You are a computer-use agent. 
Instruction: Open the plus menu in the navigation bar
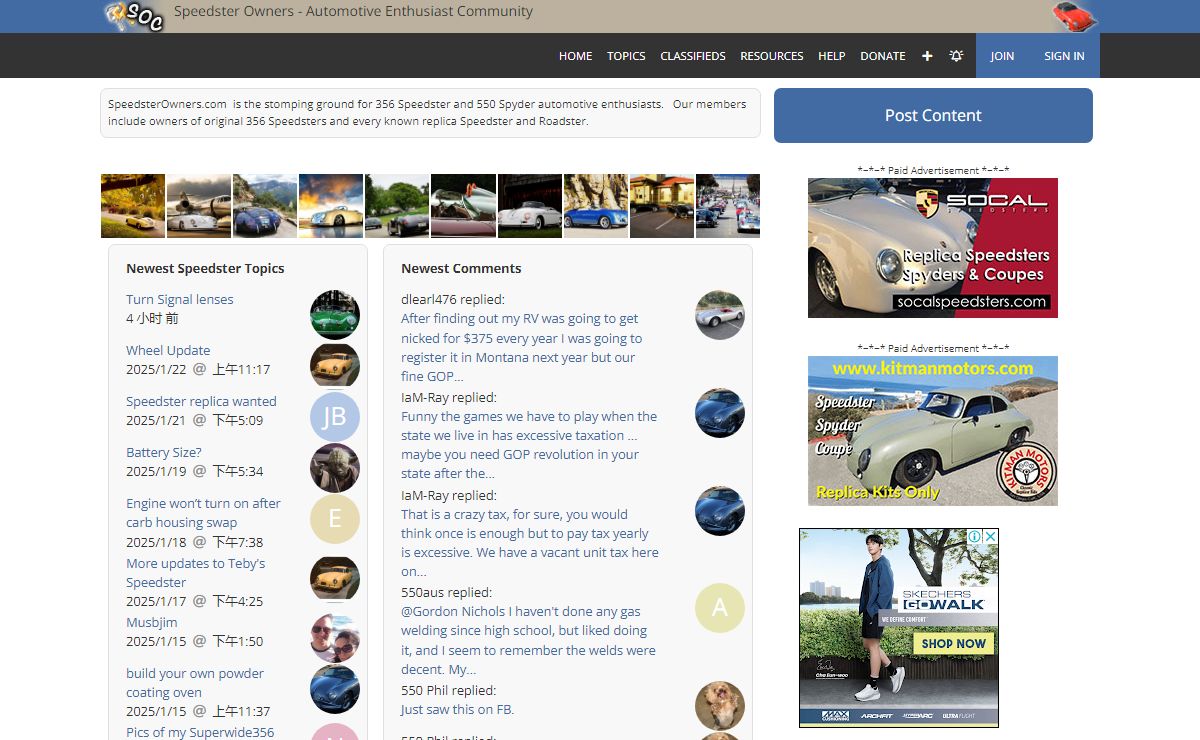[927, 56]
